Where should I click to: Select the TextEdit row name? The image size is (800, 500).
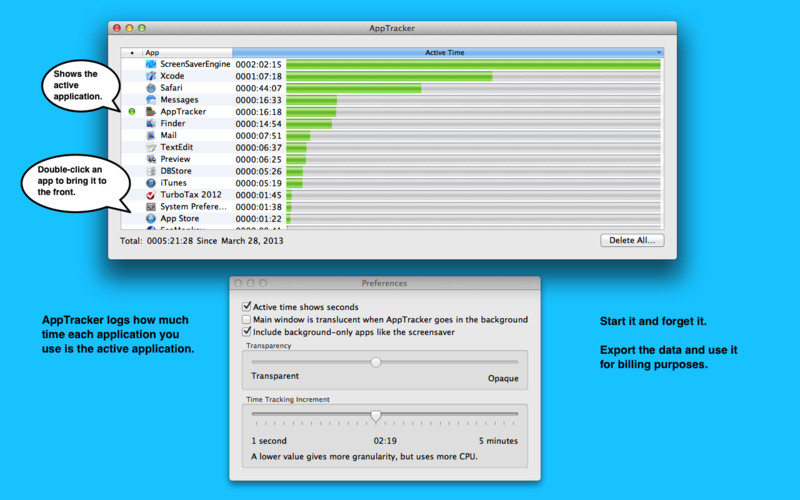[x=177, y=147]
